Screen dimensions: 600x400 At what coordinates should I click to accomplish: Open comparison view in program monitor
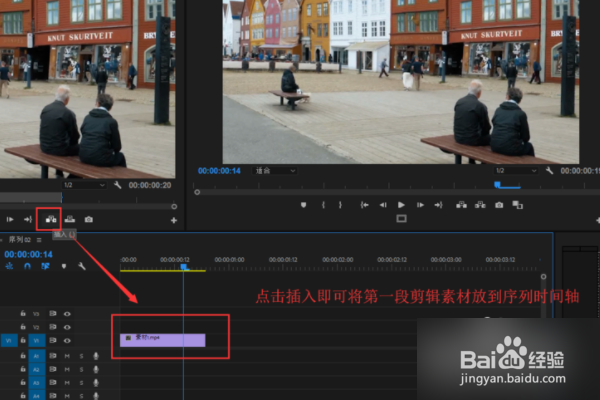[x=518, y=205]
